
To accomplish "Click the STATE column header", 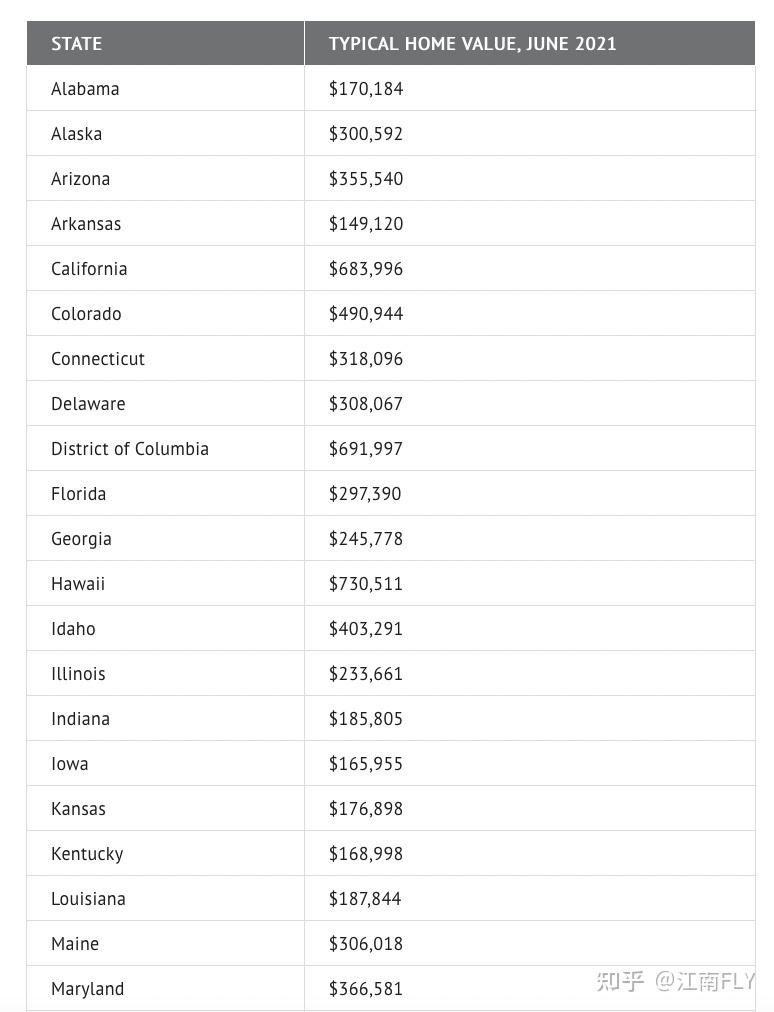I will click(x=77, y=44).
